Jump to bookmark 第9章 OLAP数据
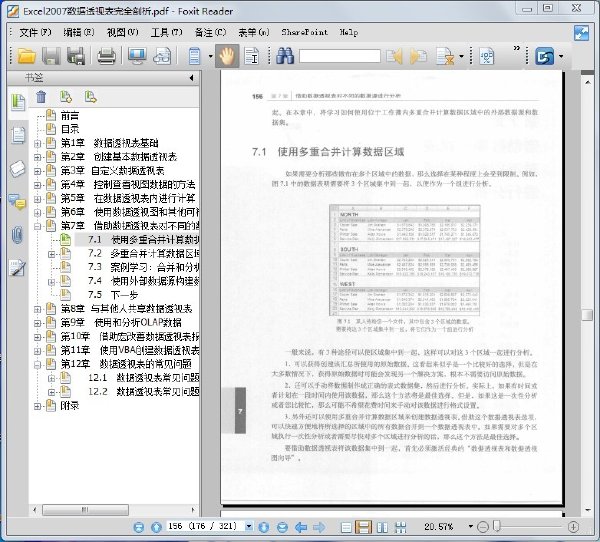The height and width of the screenshot is (542, 600). pos(121,323)
